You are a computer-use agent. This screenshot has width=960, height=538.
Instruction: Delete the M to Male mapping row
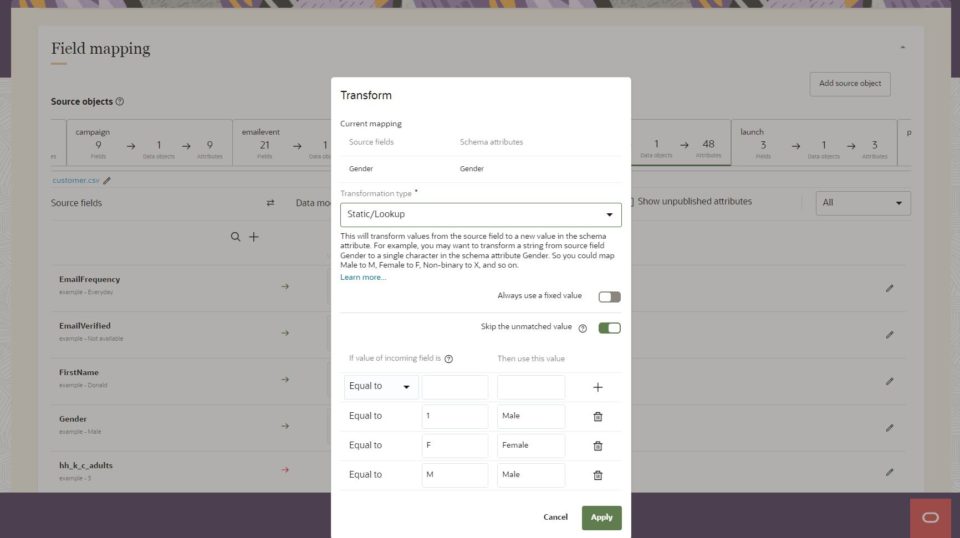(x=598, y=476)
